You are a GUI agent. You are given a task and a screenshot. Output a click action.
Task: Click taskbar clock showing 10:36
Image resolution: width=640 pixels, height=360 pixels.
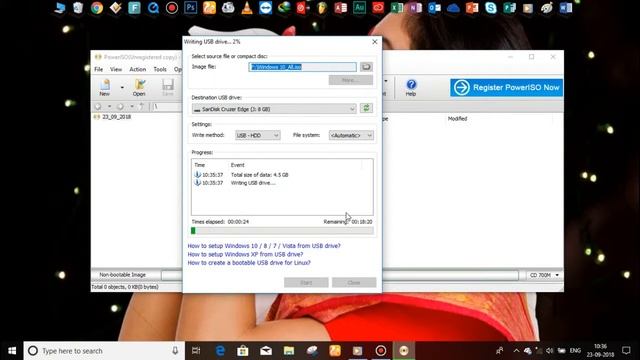600,351
